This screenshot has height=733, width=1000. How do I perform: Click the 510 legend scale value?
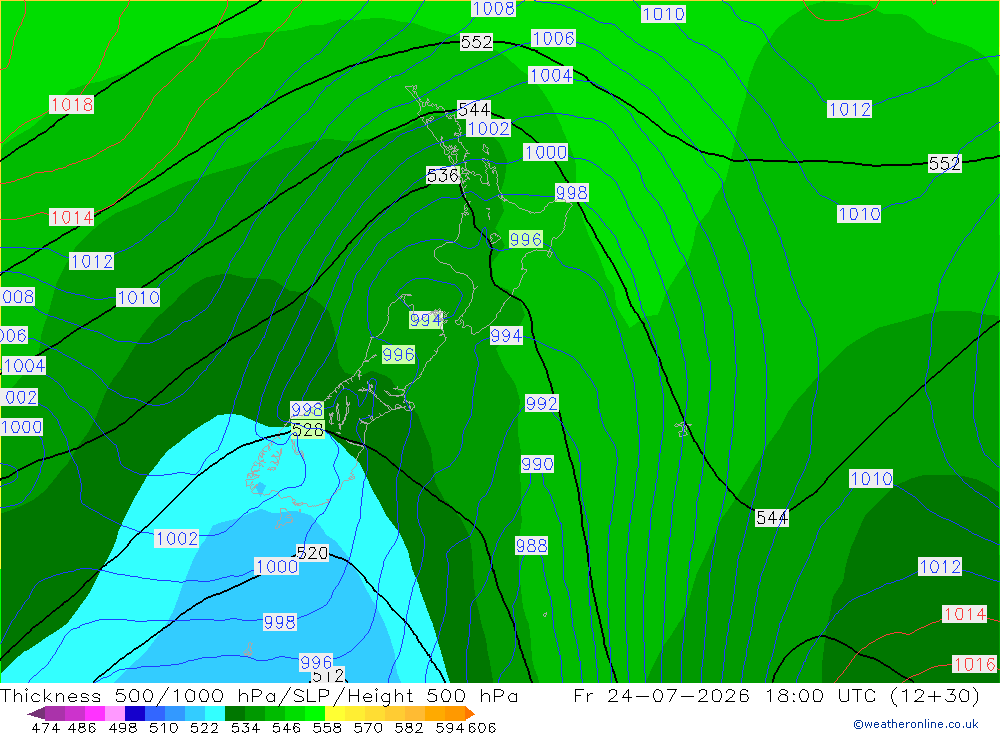(x=163, y=727)
